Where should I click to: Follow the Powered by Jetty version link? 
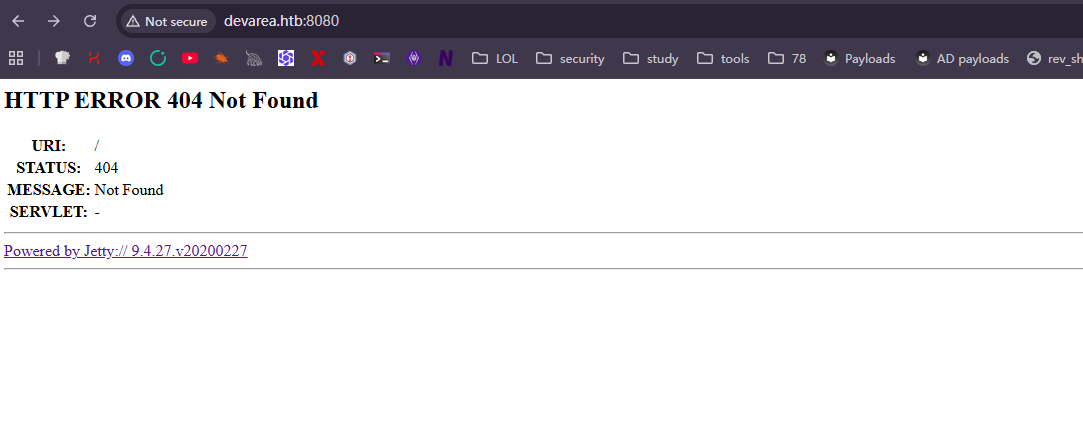click(126, 251)
